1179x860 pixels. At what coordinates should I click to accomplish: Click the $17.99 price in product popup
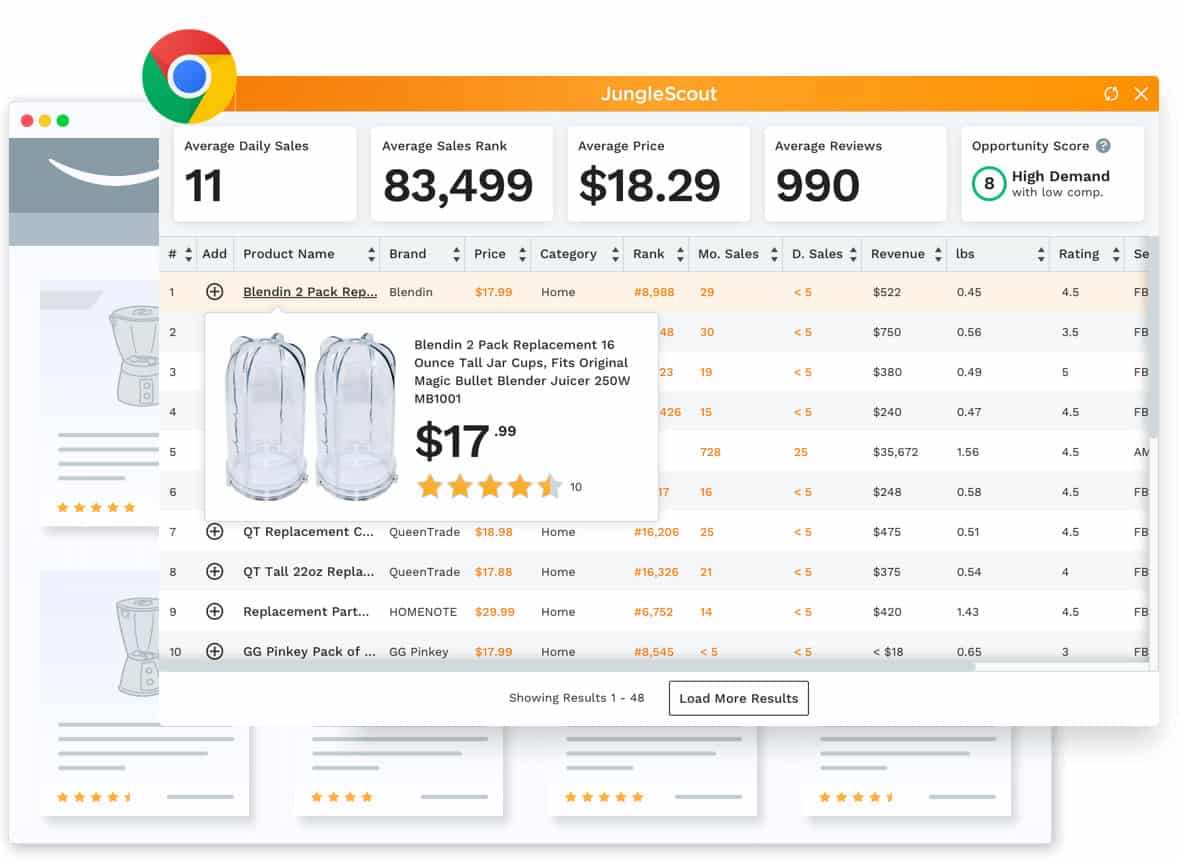pos(465,441)
